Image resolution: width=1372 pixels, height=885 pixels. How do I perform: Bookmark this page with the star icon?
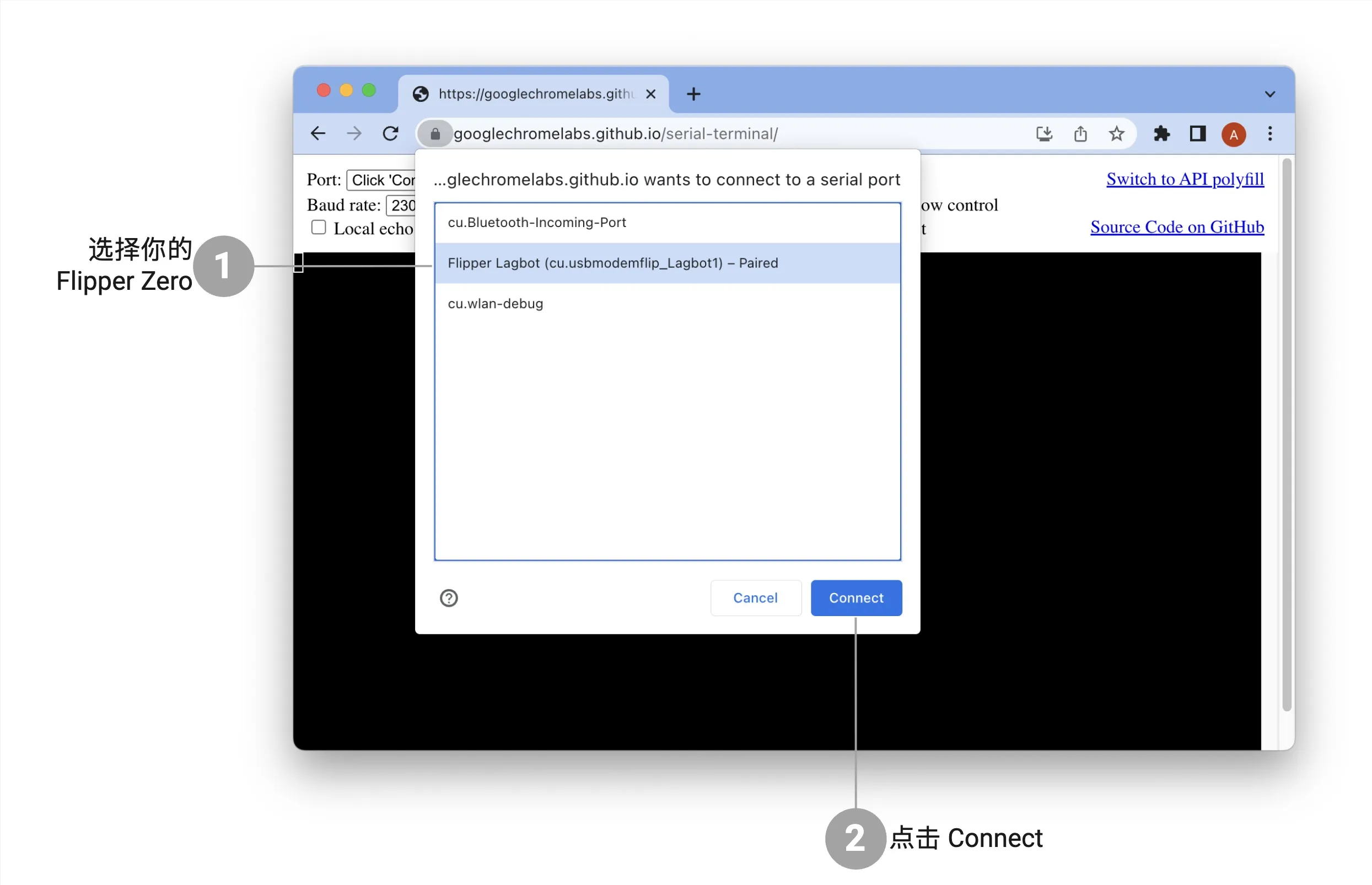1116,134
